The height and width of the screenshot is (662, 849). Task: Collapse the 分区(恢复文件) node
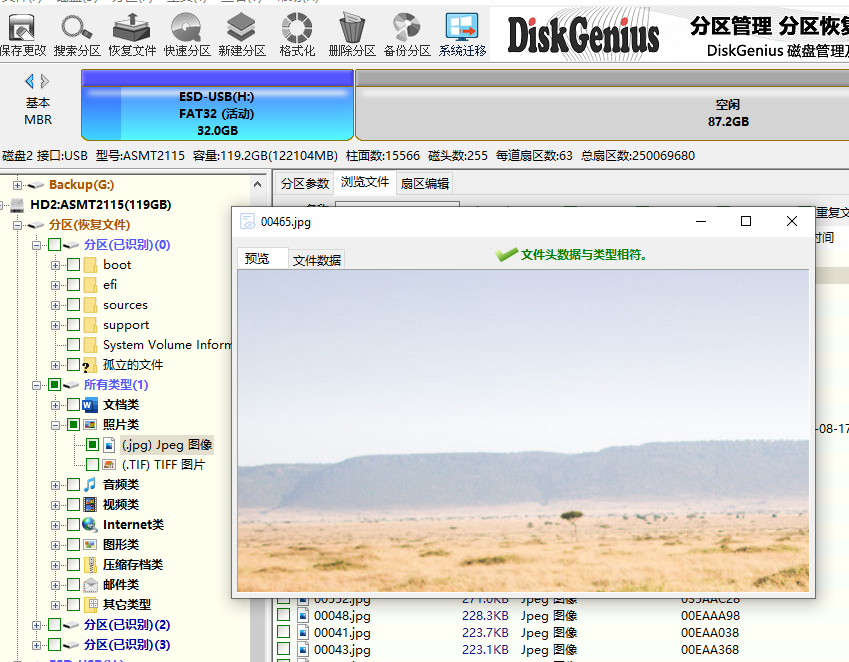pyautogui.click(x=17, y=225)
